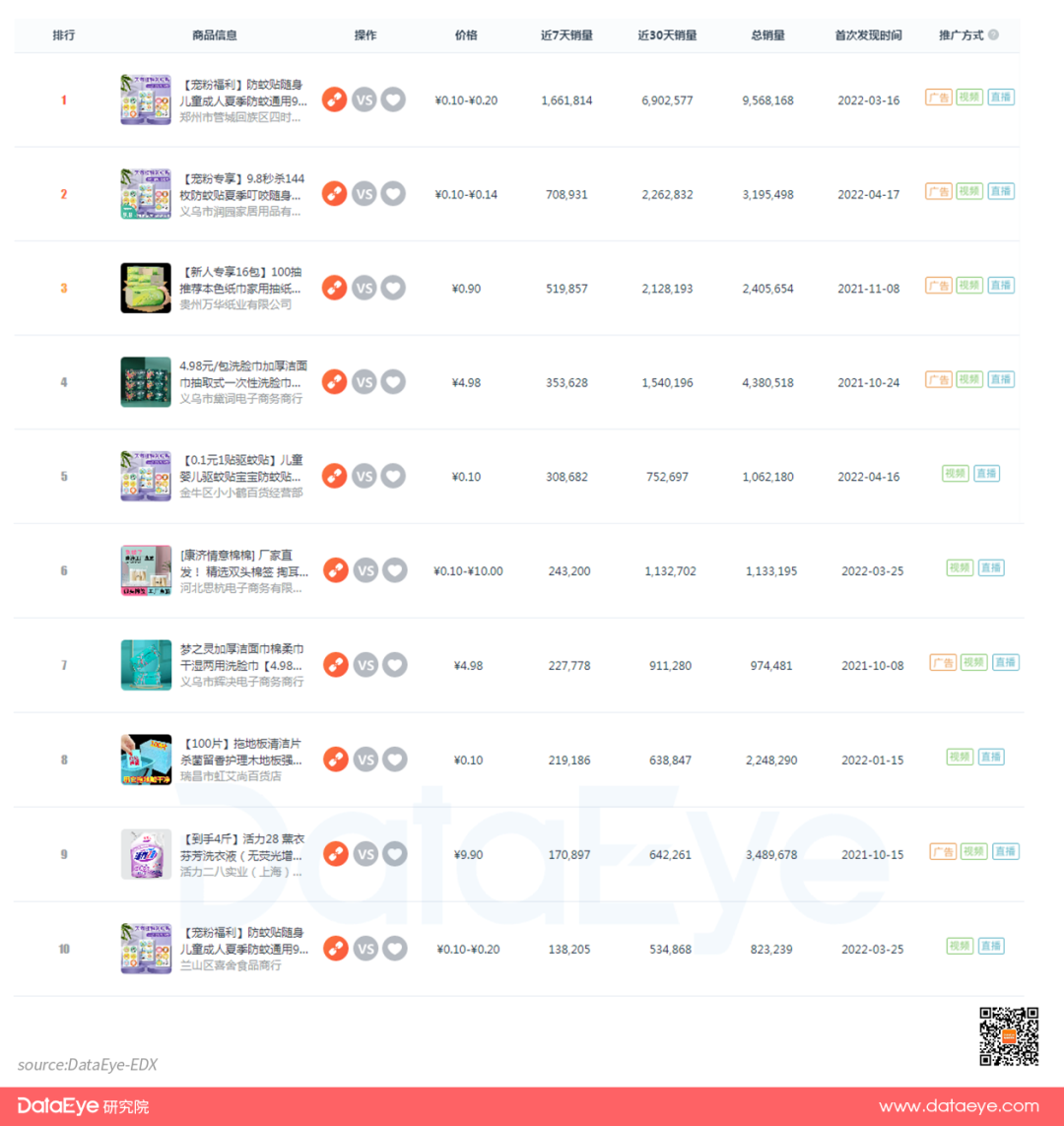The image size is (1064, 1126).
Task: Click shop name 瑞昌市虹艾尚百货店
Action: coord(231,776)
